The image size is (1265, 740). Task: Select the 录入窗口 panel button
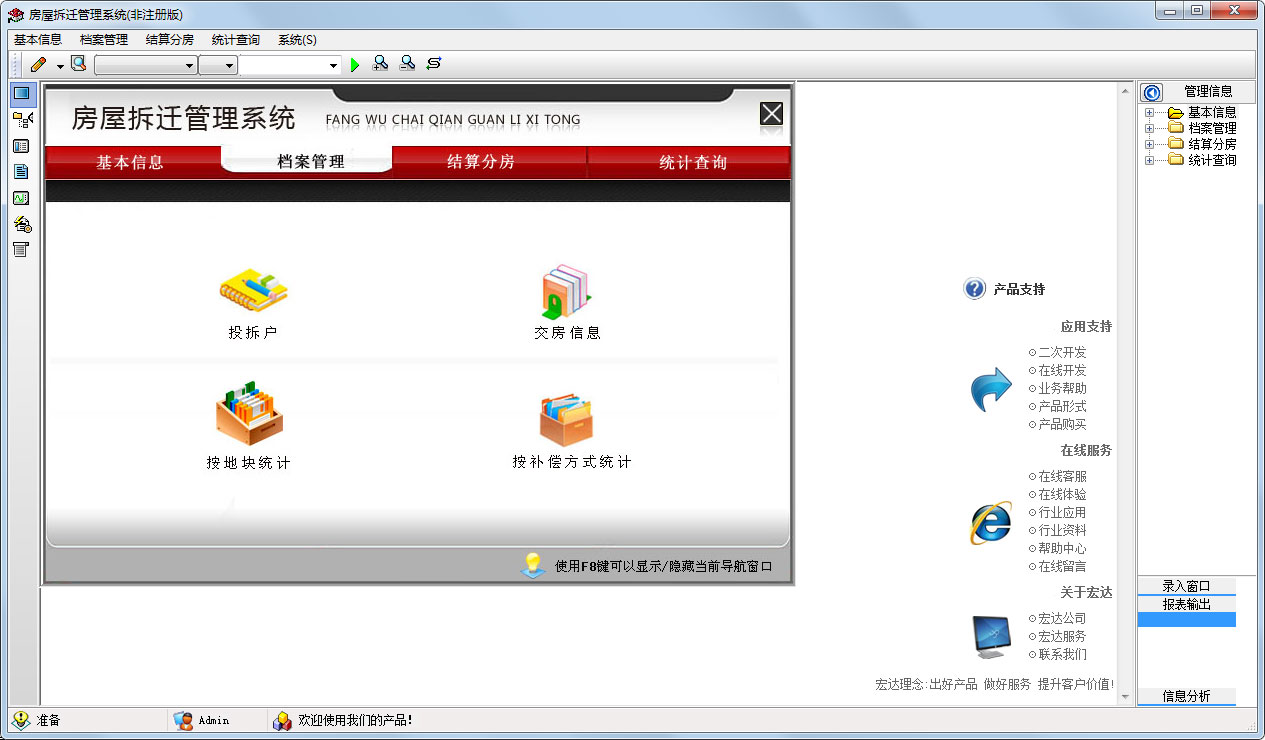(x=1186, y=586)
